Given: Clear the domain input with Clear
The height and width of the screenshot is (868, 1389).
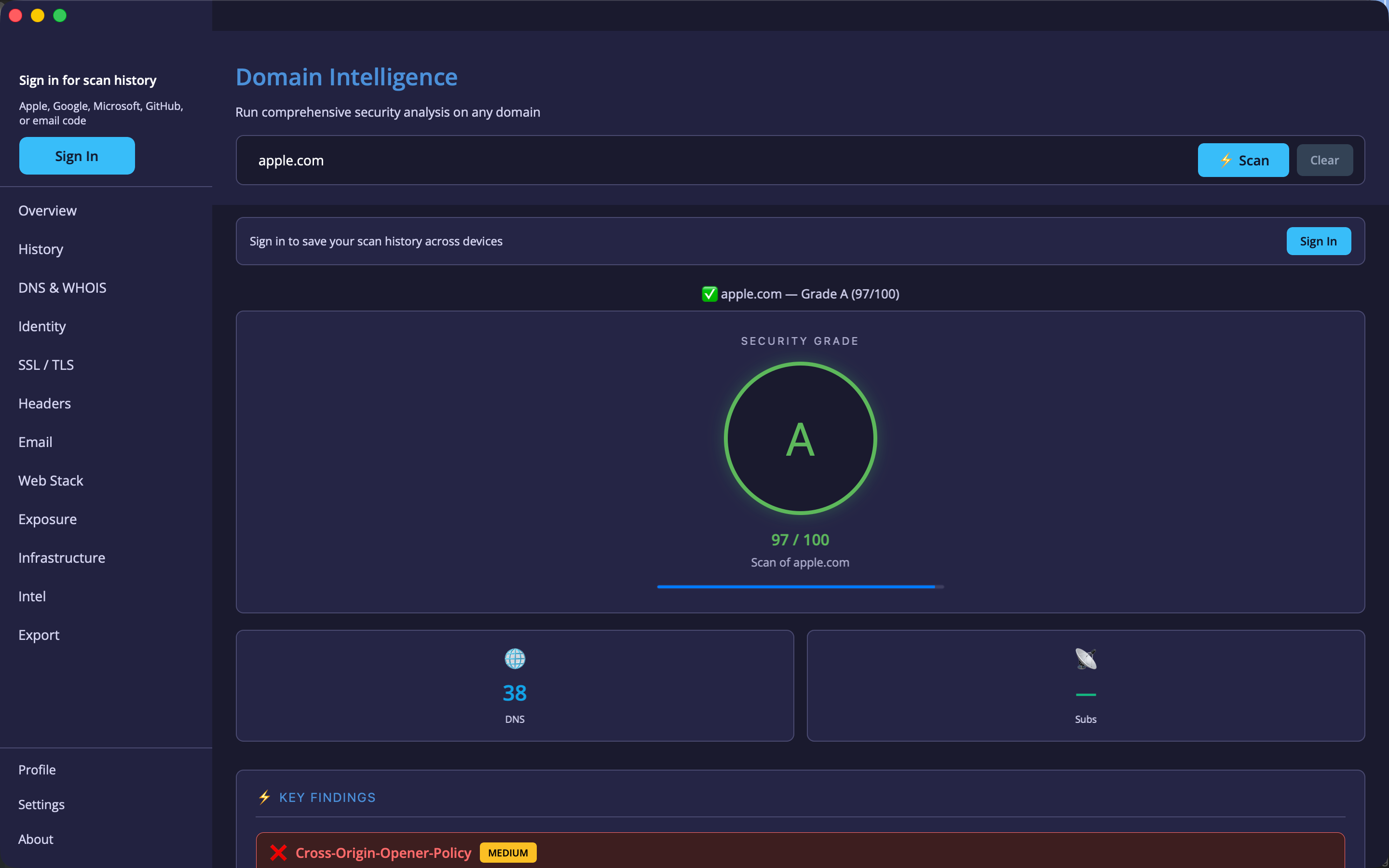Looking at the screenshot, I should point(1325,160).
